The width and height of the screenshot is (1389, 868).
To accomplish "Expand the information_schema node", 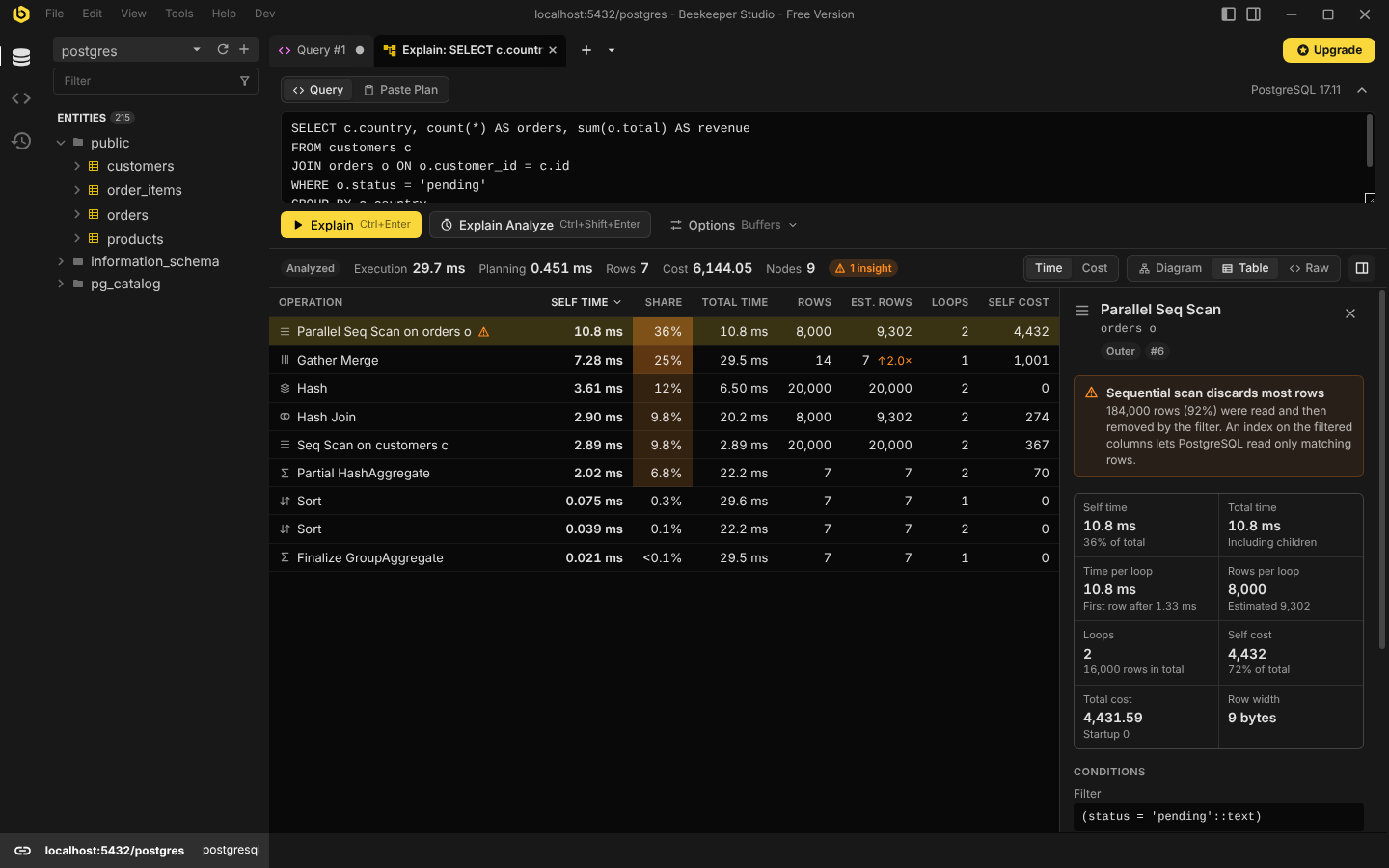I will [x=61, y=261].
